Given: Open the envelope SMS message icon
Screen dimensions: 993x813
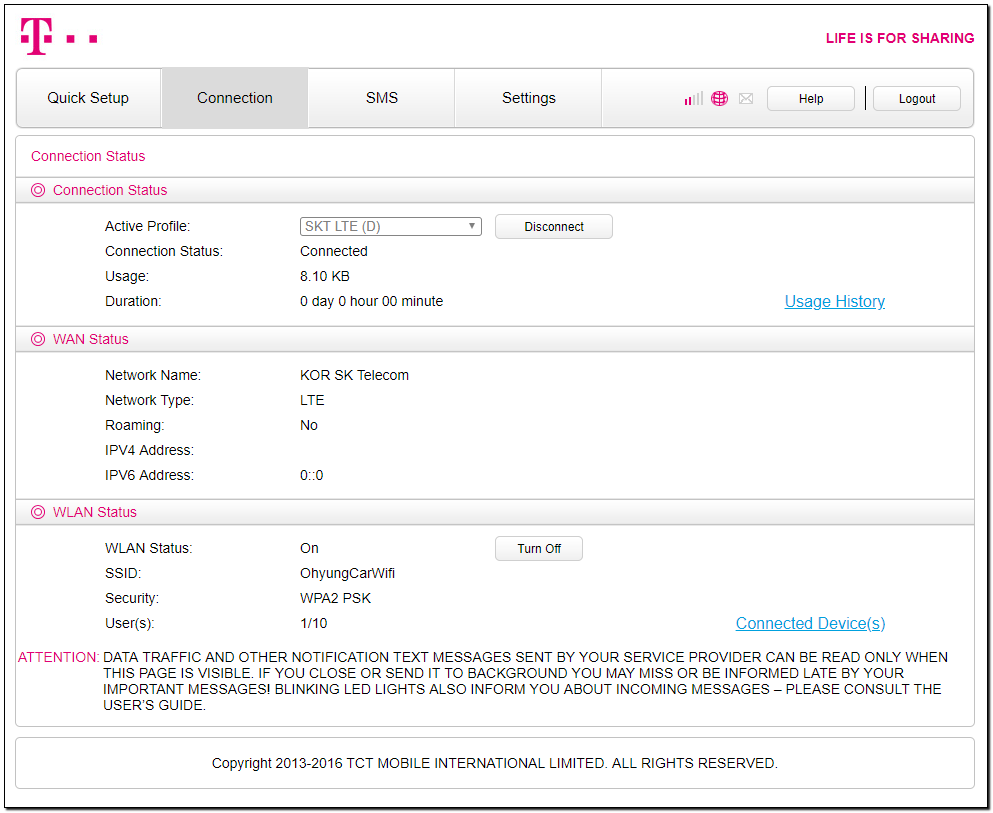Looking at the screenshot, I should (746, 98).
